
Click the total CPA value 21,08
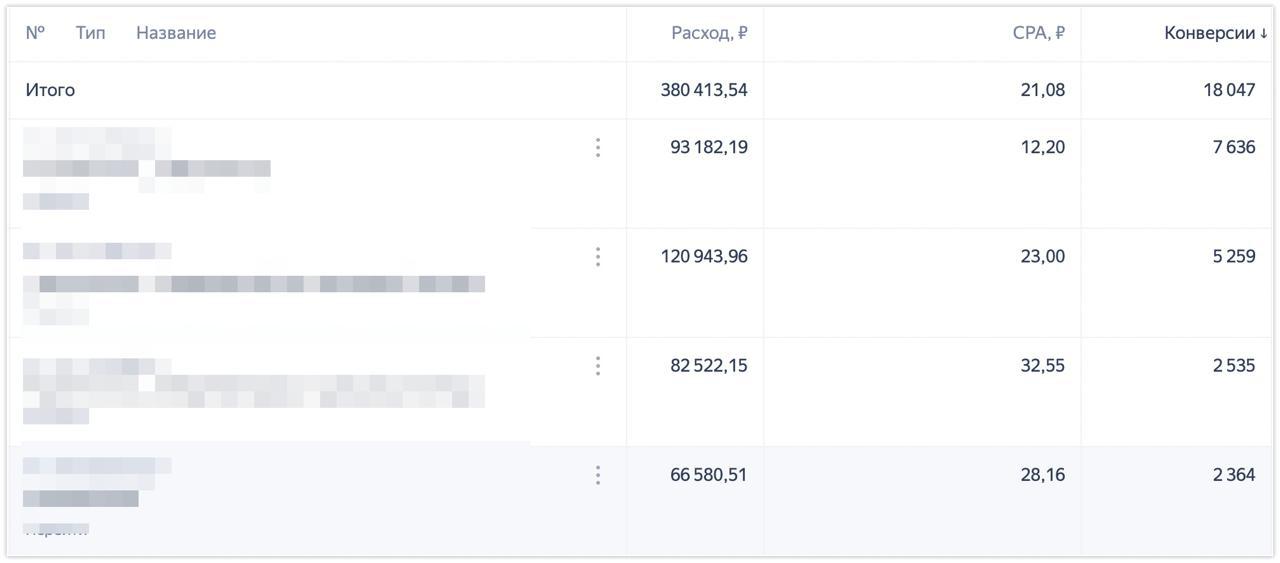1042,90
